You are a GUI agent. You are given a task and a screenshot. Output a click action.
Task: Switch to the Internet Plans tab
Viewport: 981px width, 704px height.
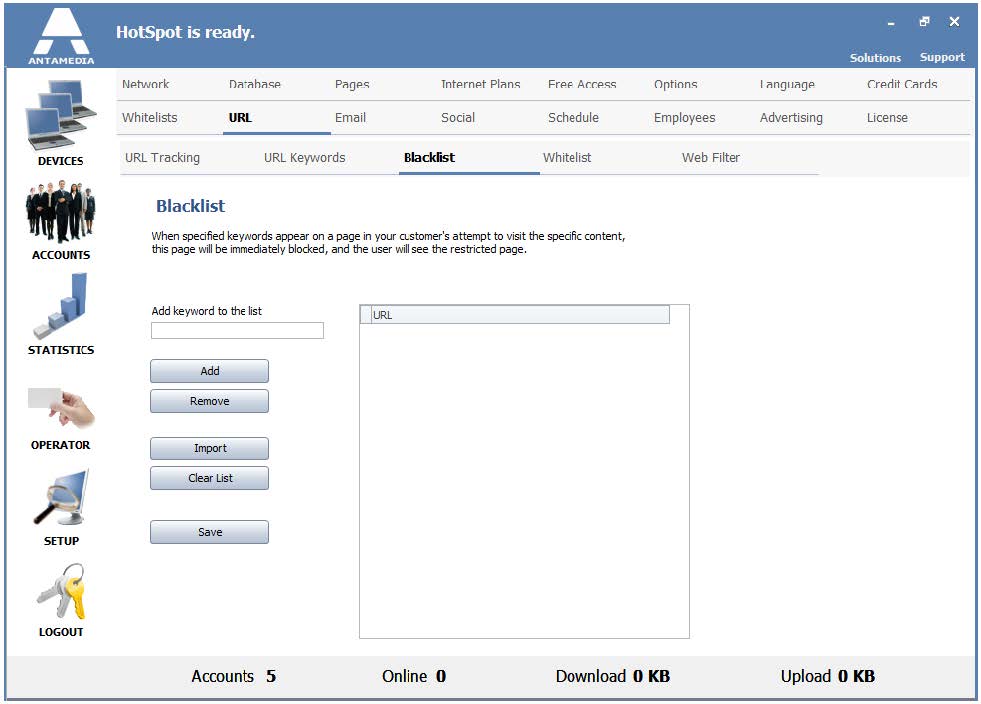pyautogui.click(x=480, y=84)
